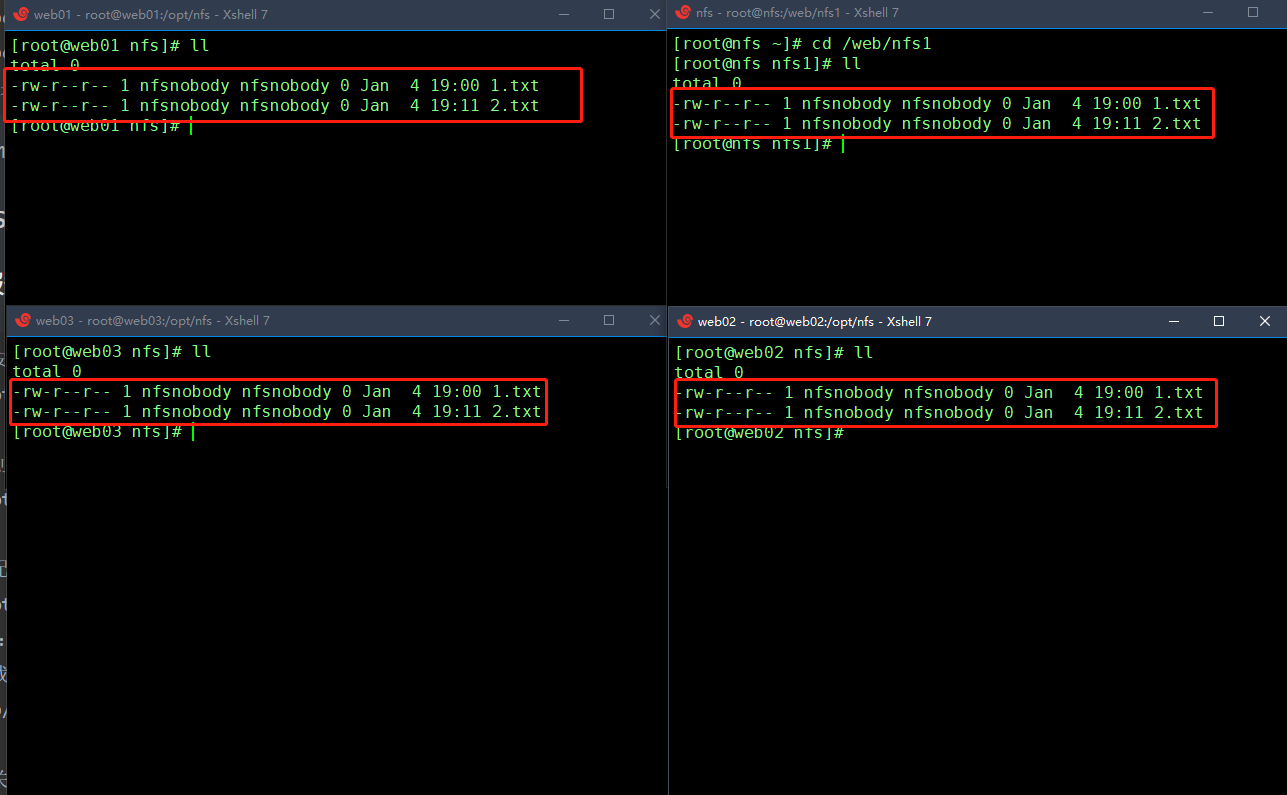Select title 'web02 - root@web02:/opt/nfs - Xshell 7'
The height and width of the screenshot is (795, 1287).
[x=814, y=321]
